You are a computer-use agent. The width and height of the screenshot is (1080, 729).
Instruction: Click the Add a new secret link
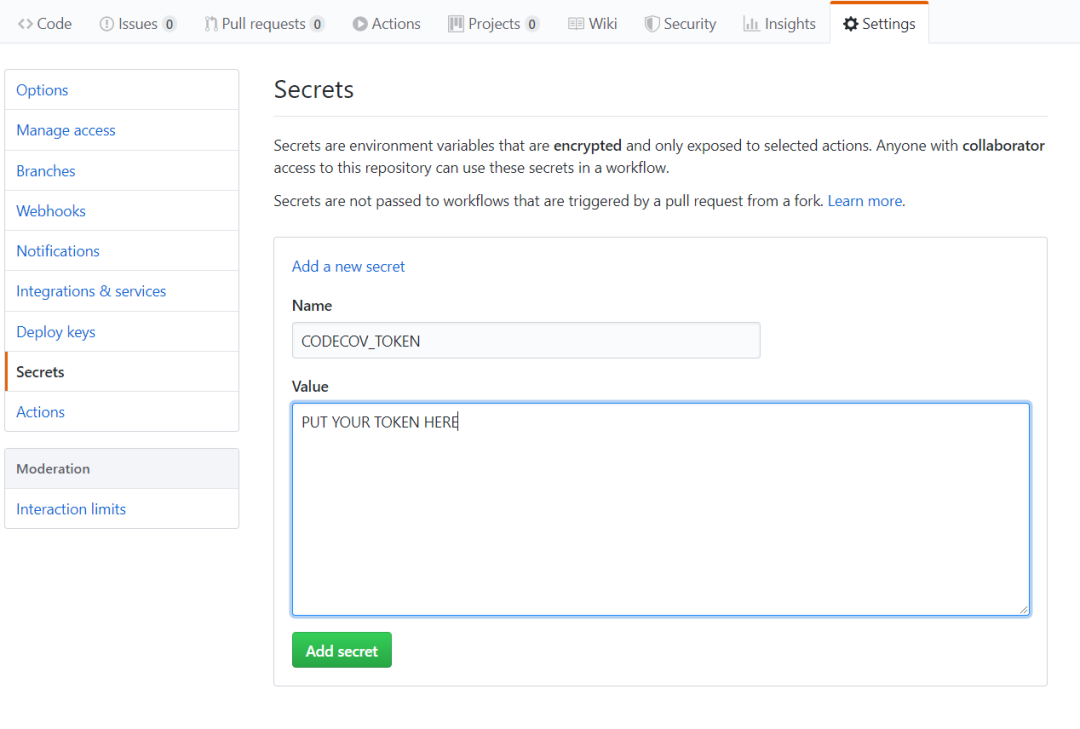[348, 266]
